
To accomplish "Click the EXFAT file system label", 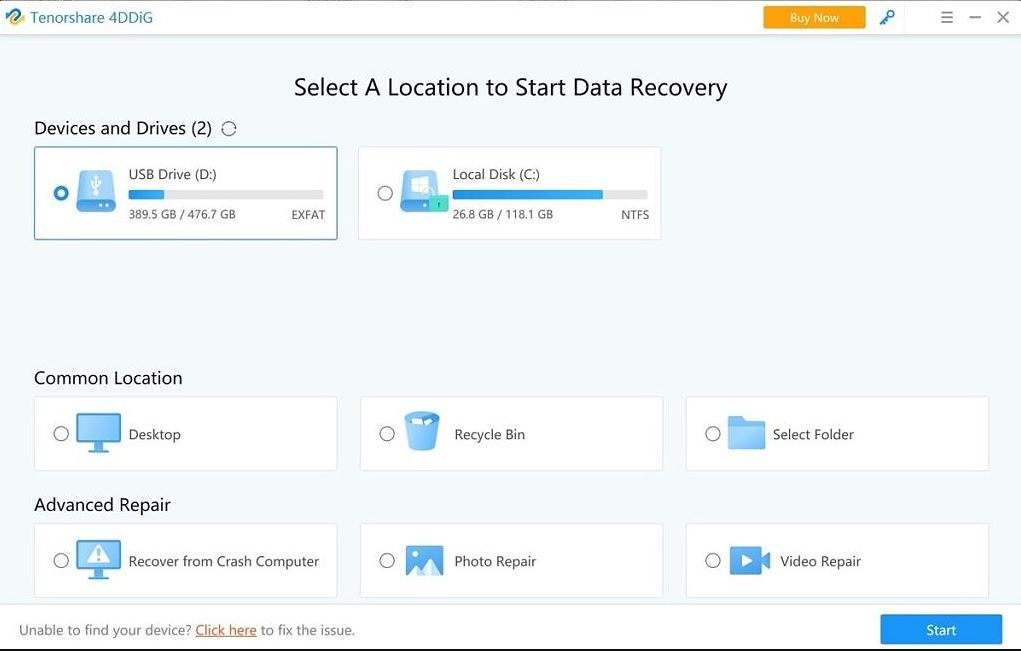I will click(x=308, y=215).
